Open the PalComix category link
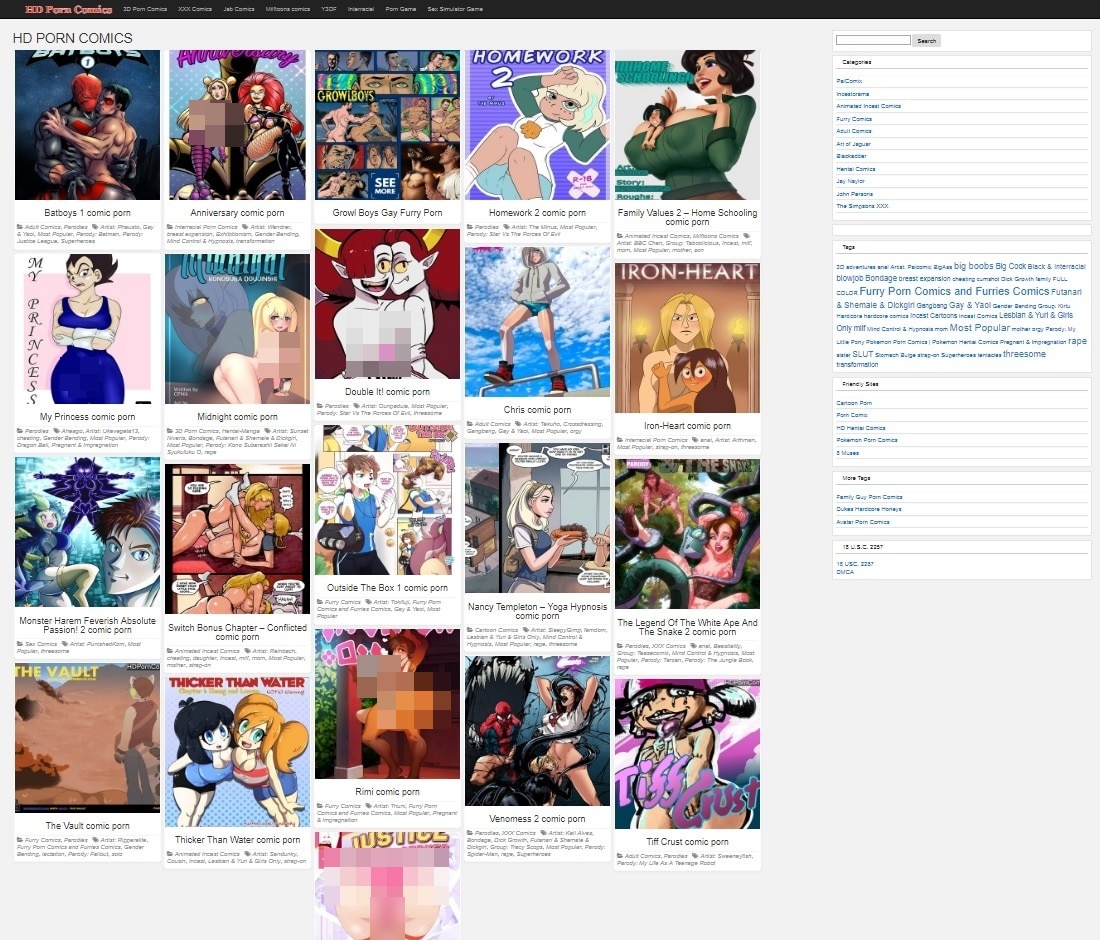This screenshot has width=1100, height=940. [x=849, y=81]
